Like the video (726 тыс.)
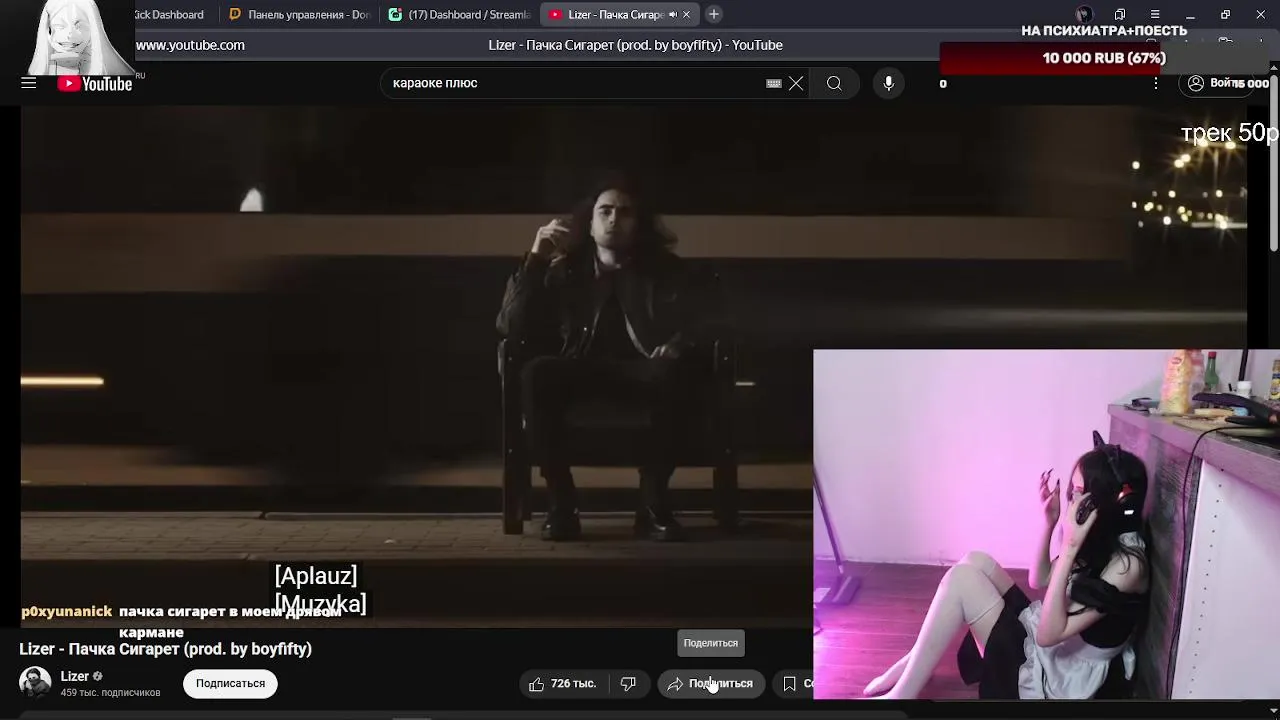Viewport: 1280px width, 720px height. [x=563, y=684]
